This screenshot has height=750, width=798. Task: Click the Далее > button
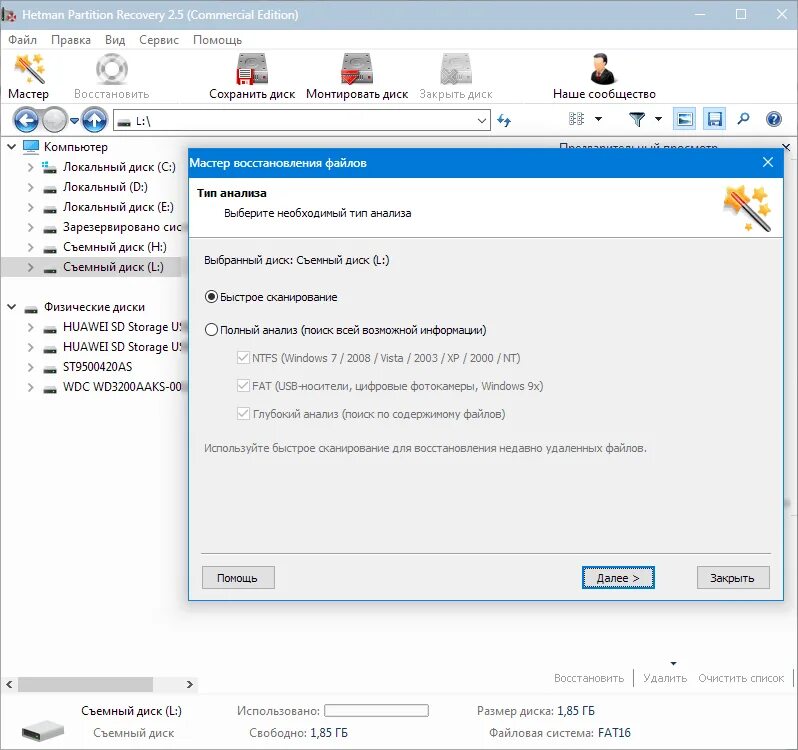pos(618,578)
